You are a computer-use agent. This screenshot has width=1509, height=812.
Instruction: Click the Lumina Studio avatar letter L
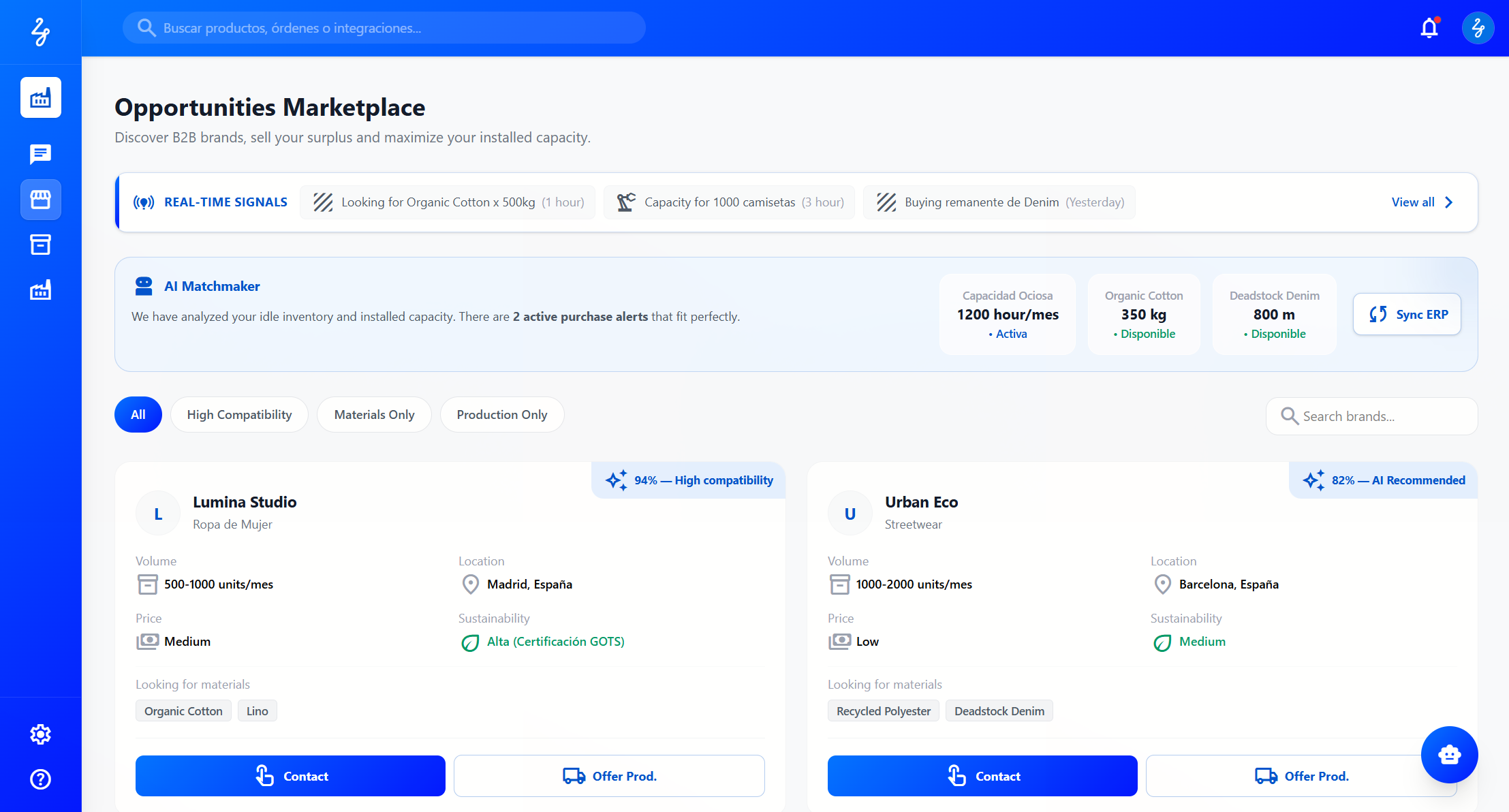pos(158,514)
